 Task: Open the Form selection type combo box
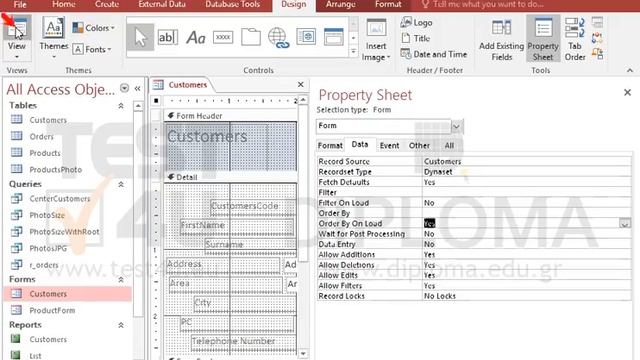pyautogui.click(x=456, y=127)
